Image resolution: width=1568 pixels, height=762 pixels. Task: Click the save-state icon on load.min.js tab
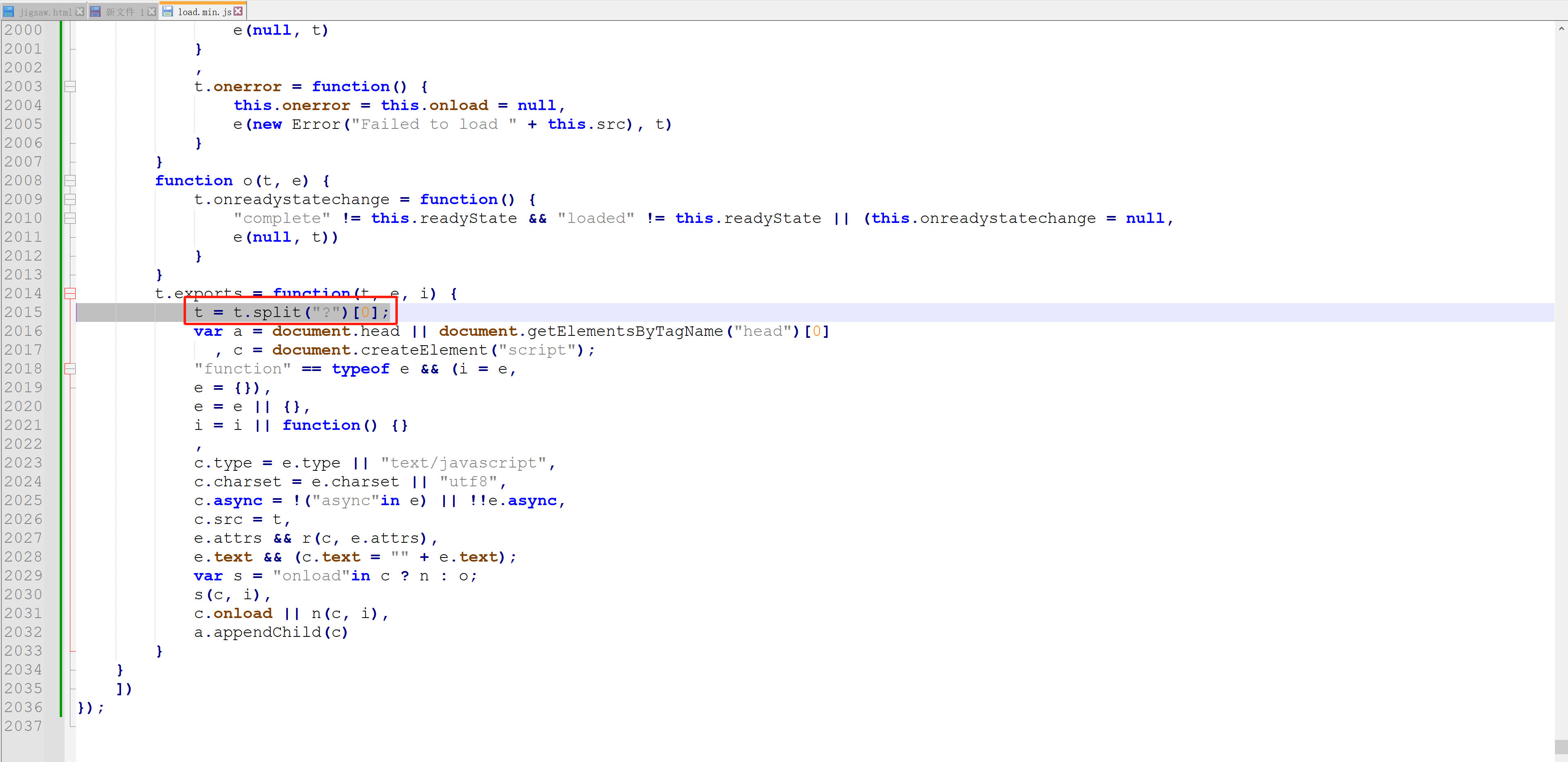[168, 11]
